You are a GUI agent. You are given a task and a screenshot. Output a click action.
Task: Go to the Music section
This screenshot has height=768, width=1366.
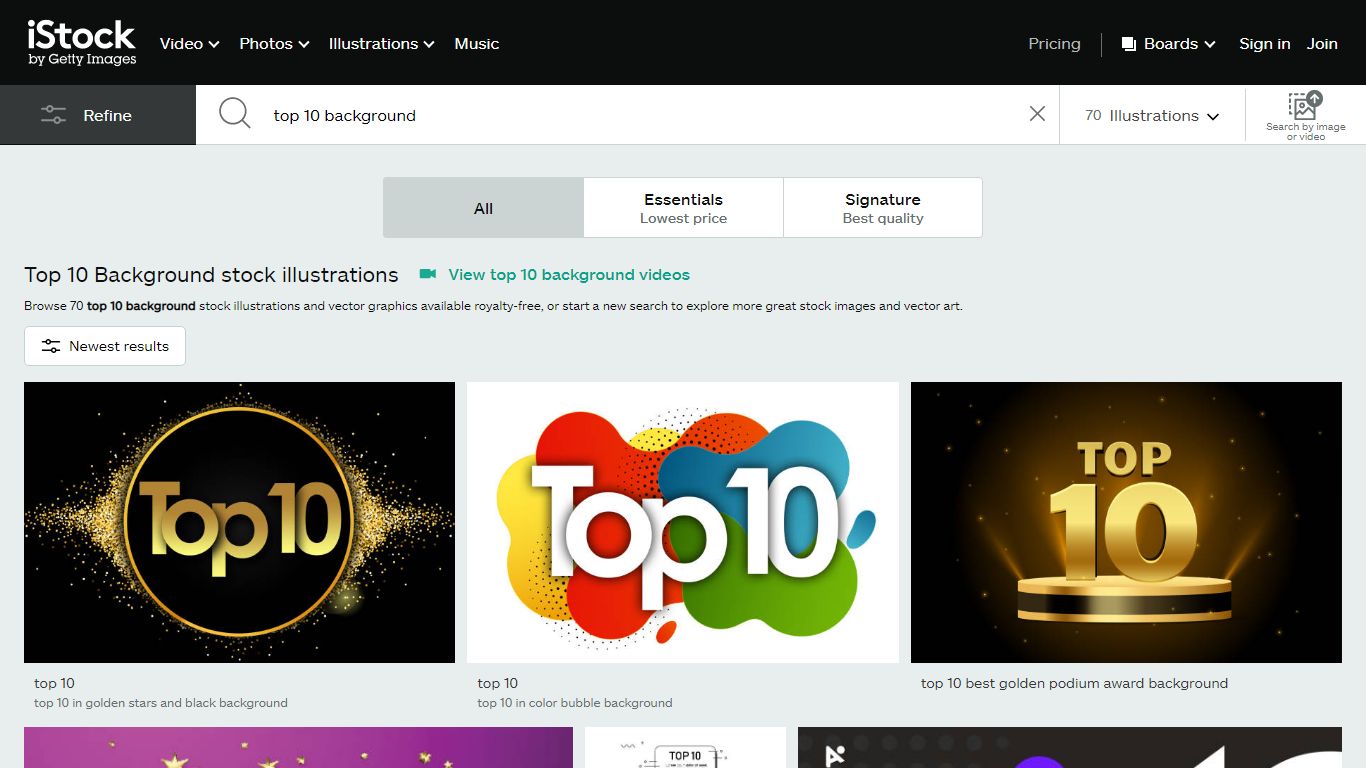[476, 44]
